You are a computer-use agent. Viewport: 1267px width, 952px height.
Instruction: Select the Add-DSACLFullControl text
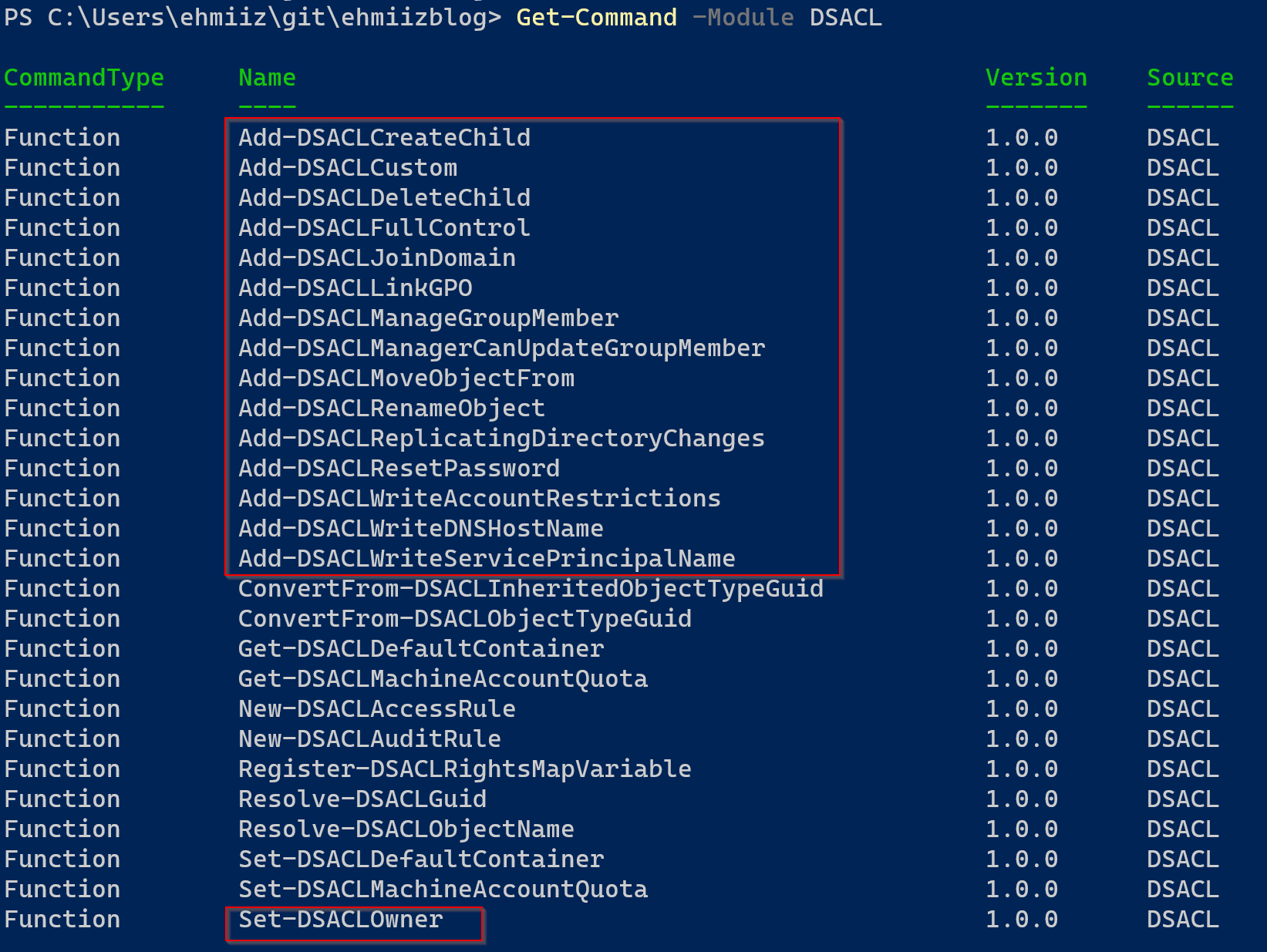coord(384,228)
